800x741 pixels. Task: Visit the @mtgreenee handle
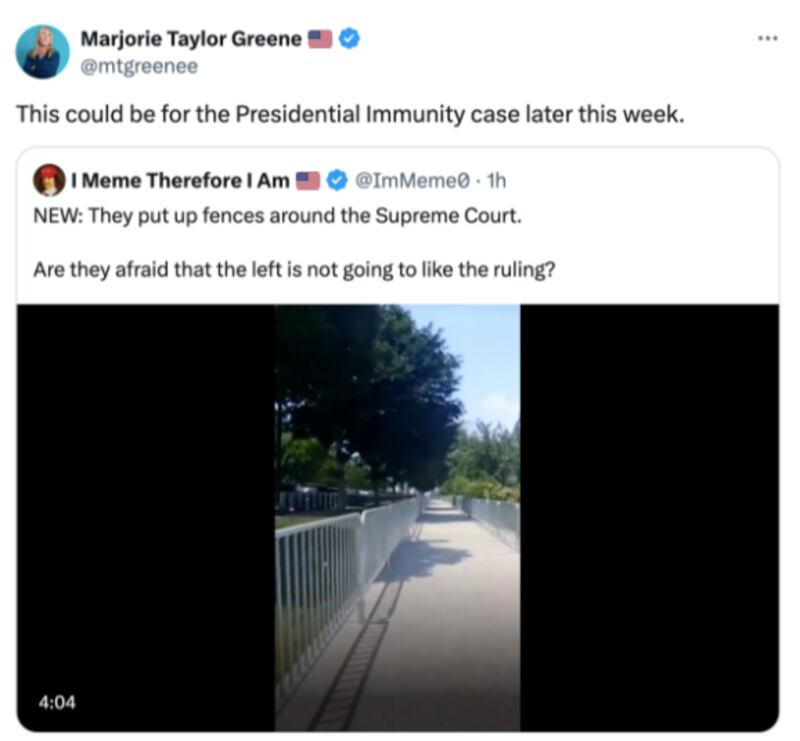coord(139,66)
